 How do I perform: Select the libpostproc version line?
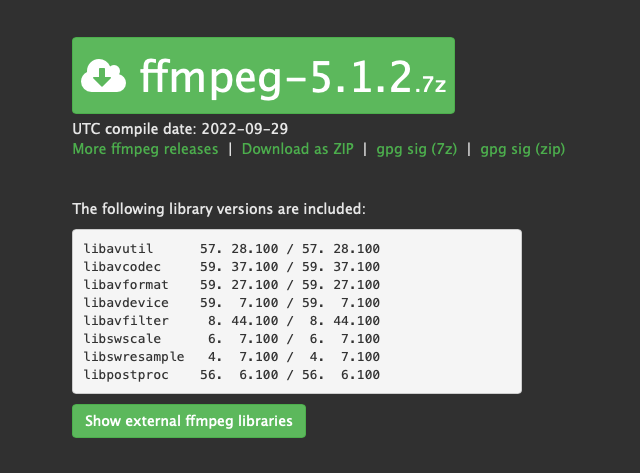[232, 374]
